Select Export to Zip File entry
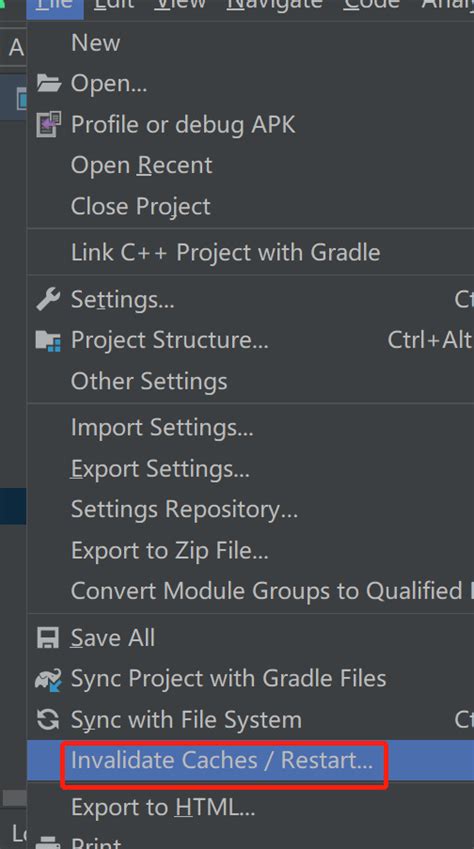The width and height of the screenshot is (474, 849). (251, 551)
